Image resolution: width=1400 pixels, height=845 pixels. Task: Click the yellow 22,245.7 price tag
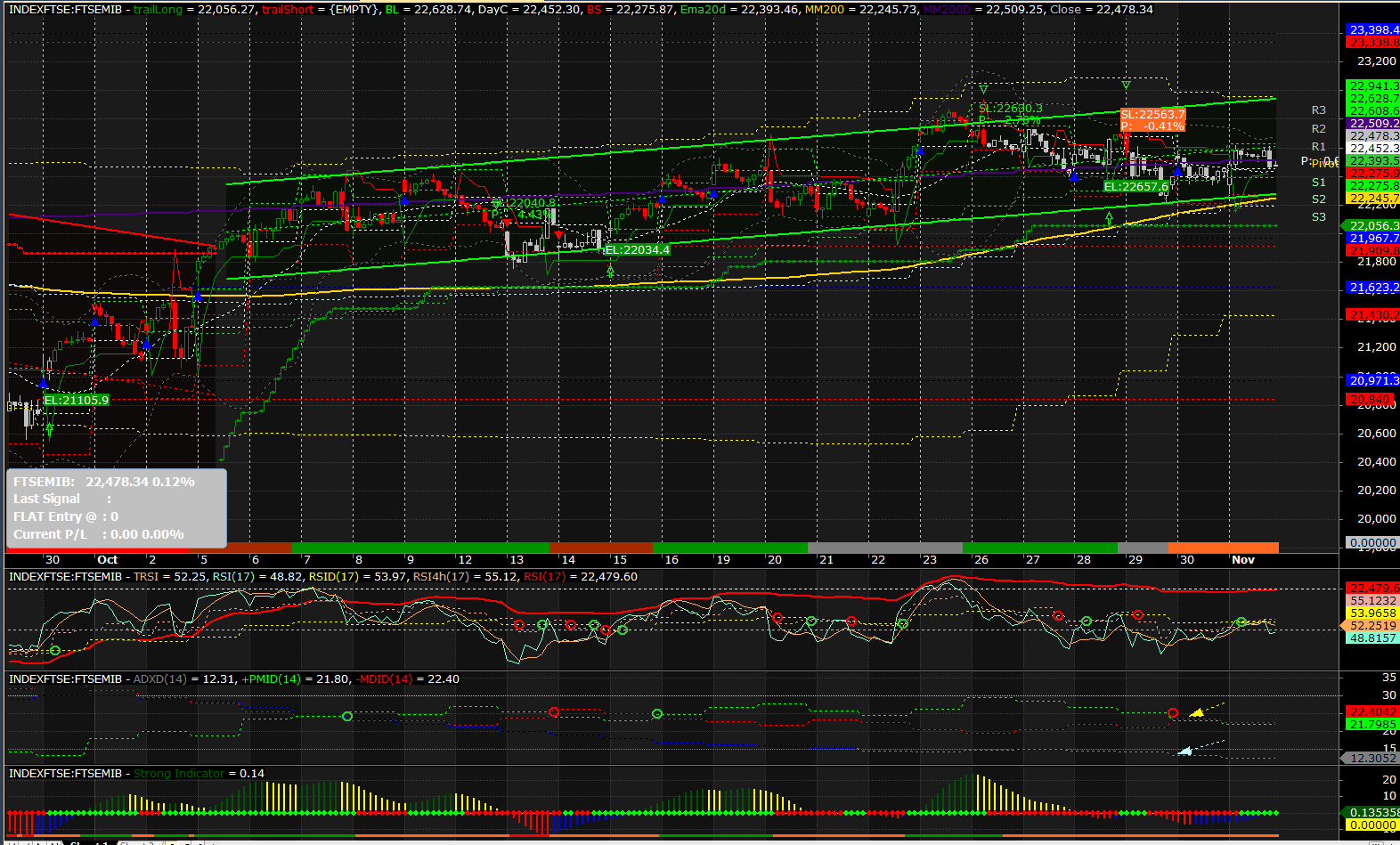1372,198
